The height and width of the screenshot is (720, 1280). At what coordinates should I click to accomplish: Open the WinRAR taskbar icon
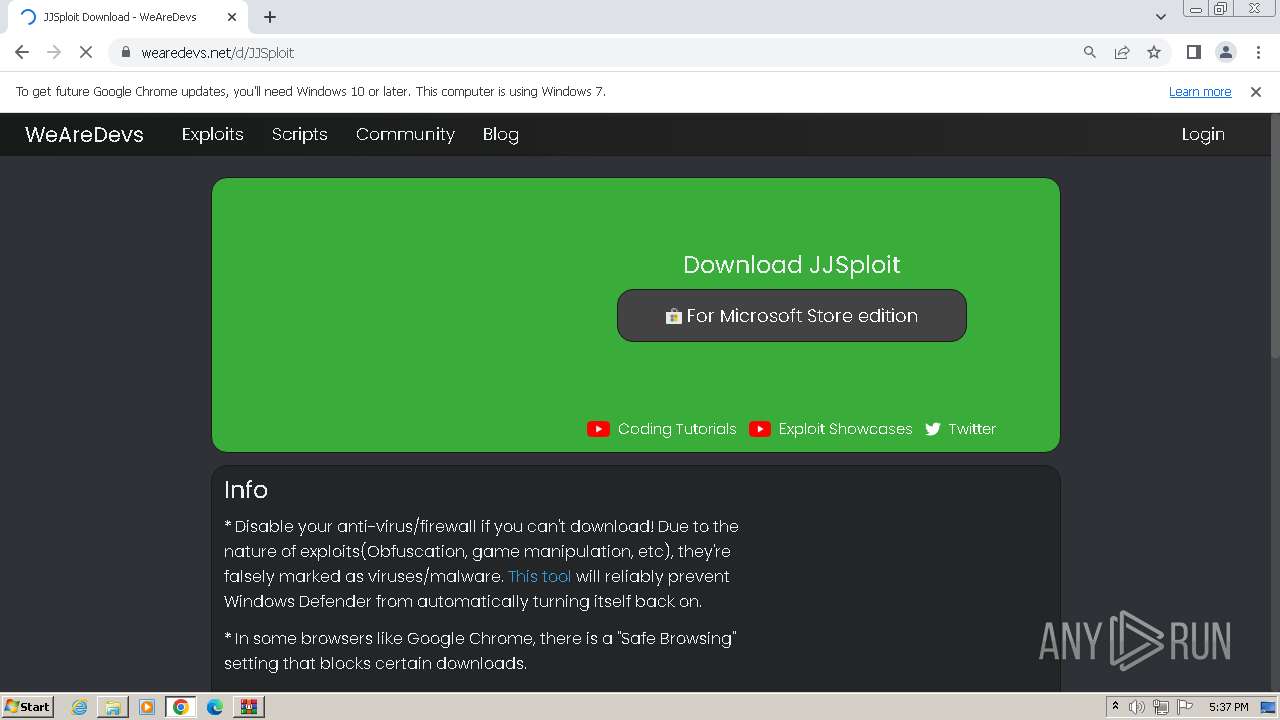[248, 707]
